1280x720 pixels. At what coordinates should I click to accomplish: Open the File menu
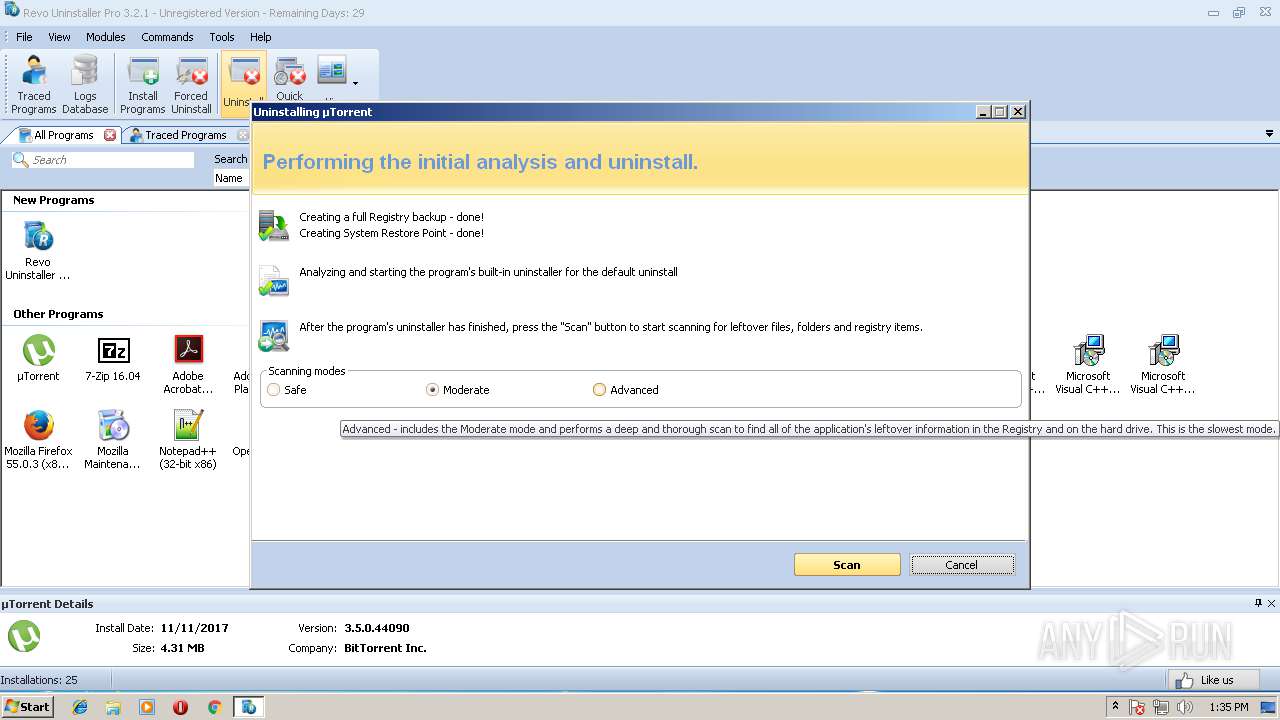[24, 37]
